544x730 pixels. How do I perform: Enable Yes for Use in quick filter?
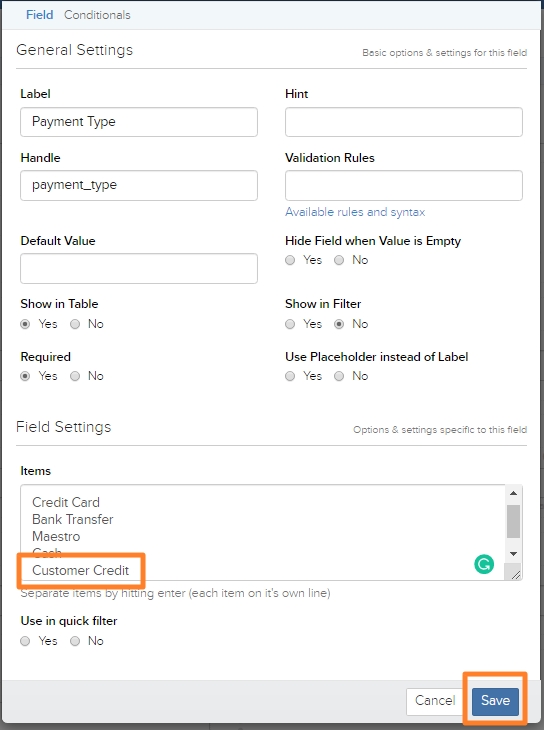pyautogui.click(x=25, y=641)
